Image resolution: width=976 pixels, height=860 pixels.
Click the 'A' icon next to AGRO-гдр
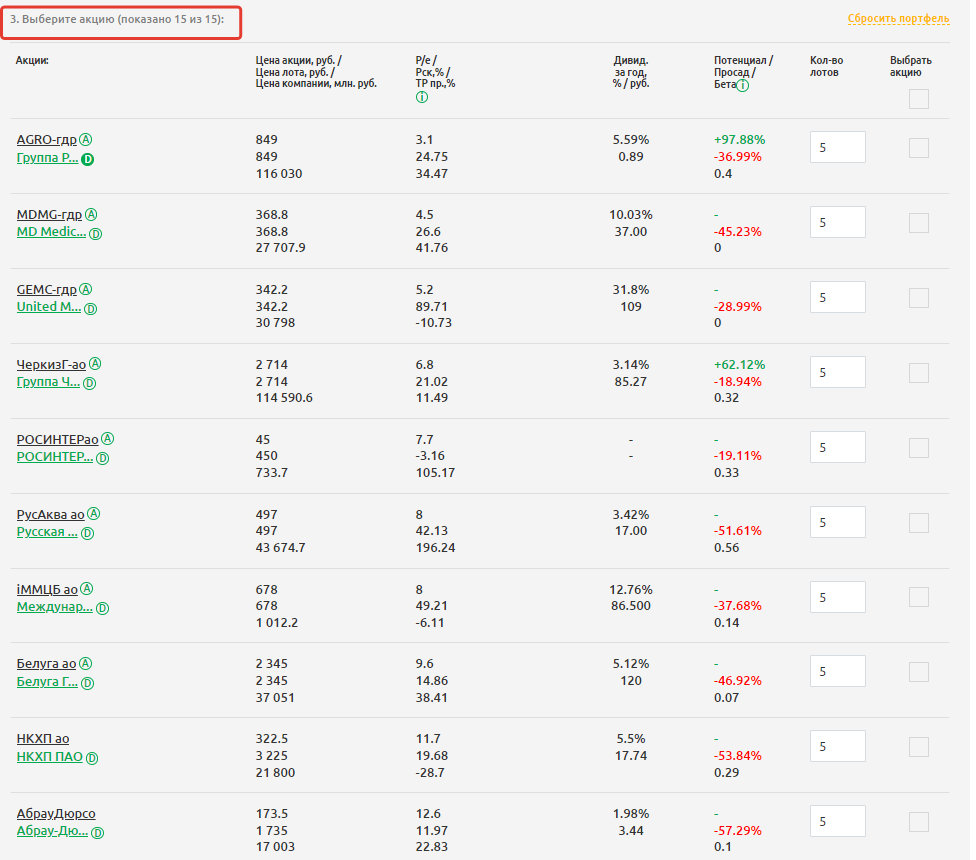tap(86, 139)
